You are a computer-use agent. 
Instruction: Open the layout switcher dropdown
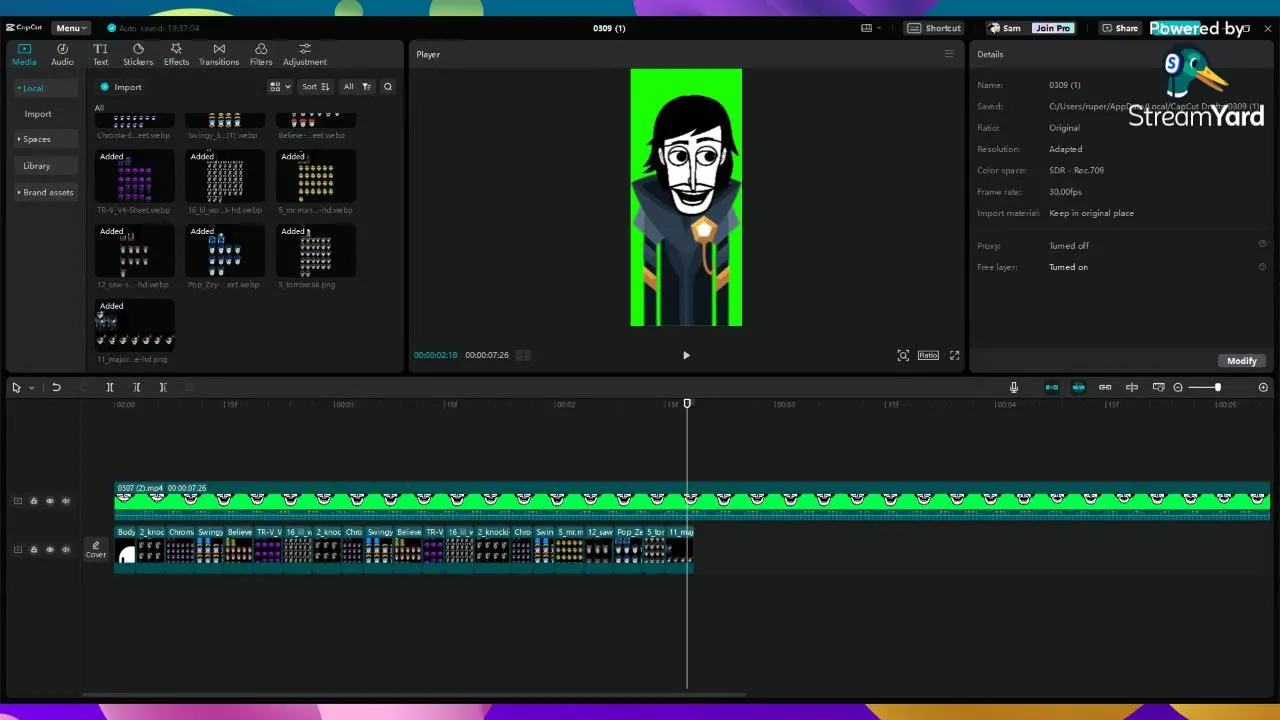click(871, 28)
